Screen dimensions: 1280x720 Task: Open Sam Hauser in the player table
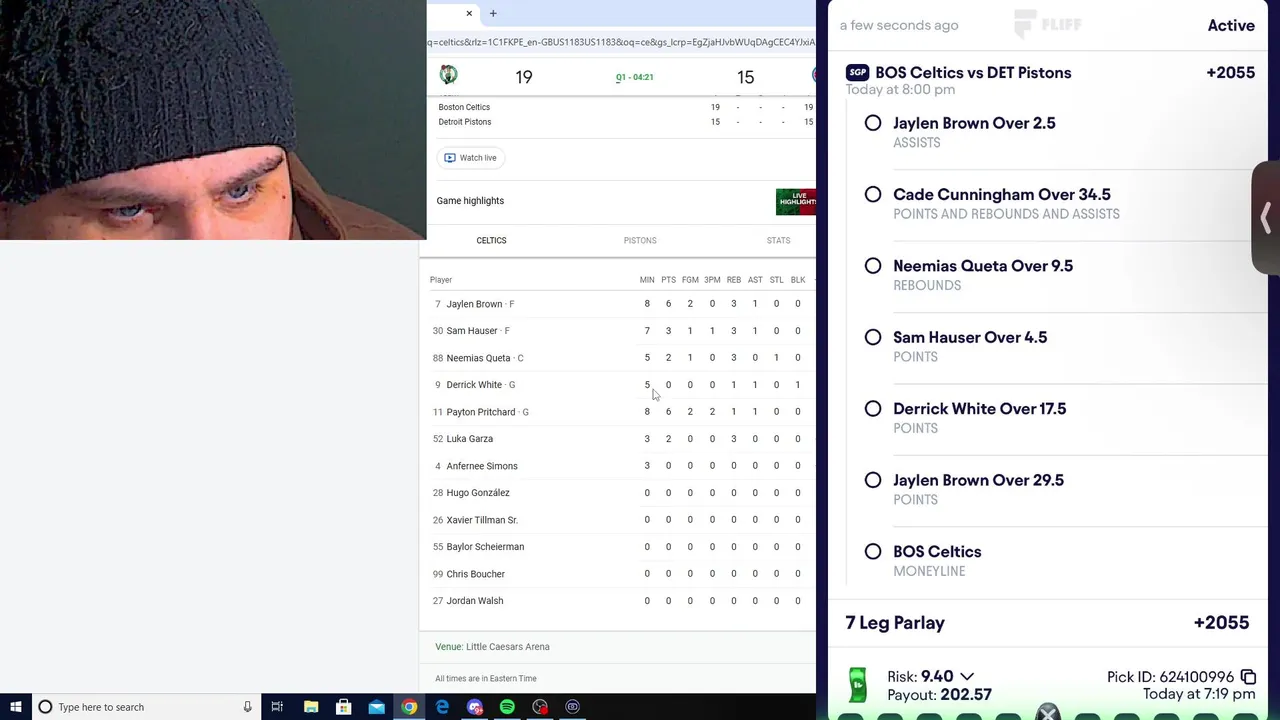(472, 331)
